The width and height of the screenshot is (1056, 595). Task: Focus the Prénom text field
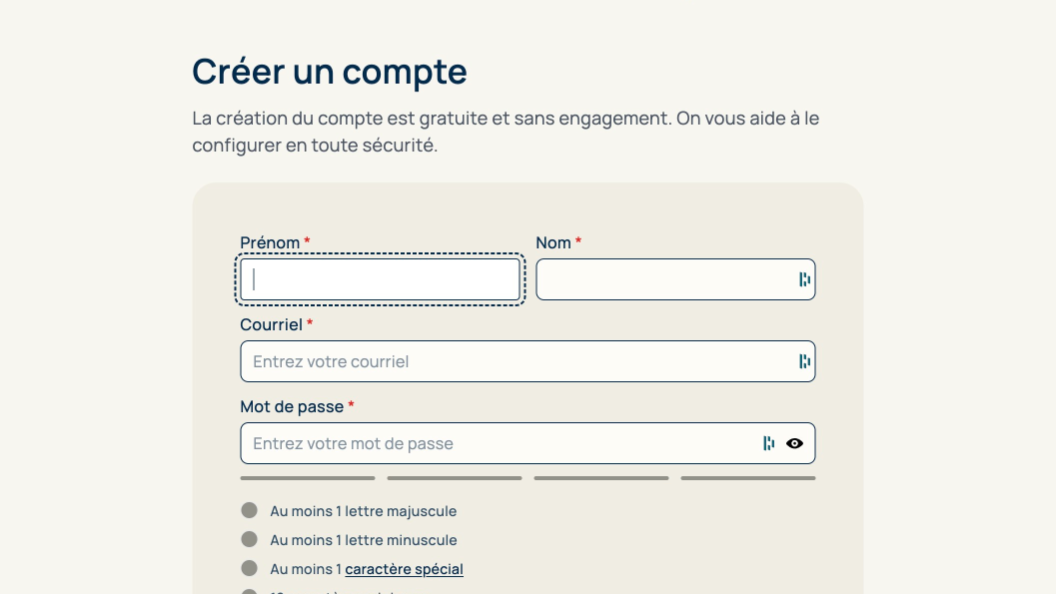point(380,280)
